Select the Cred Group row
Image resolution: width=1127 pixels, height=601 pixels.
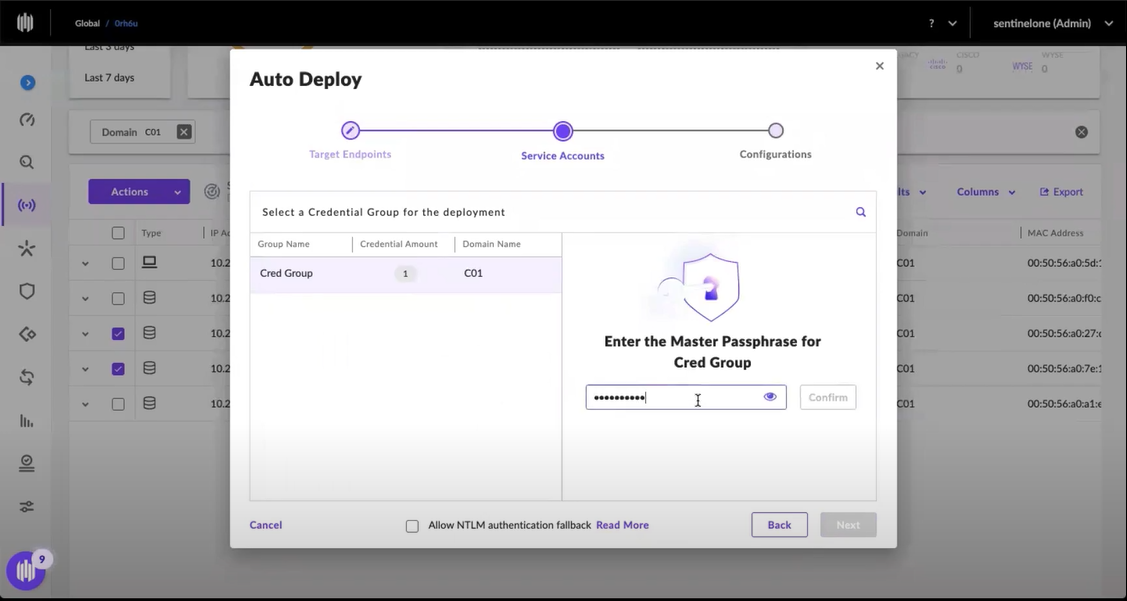[x=405, y=274]
